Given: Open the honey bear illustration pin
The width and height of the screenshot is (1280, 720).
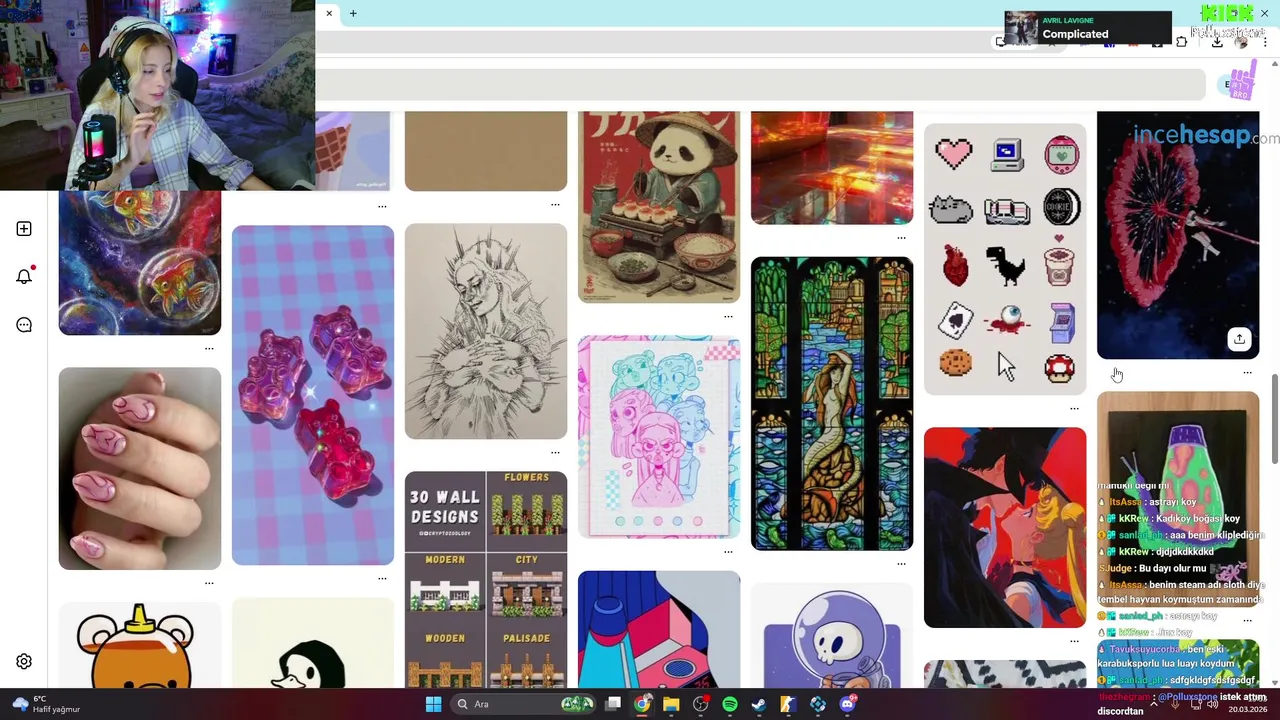Looking at the screenshot, I should (x=140, y=645).
